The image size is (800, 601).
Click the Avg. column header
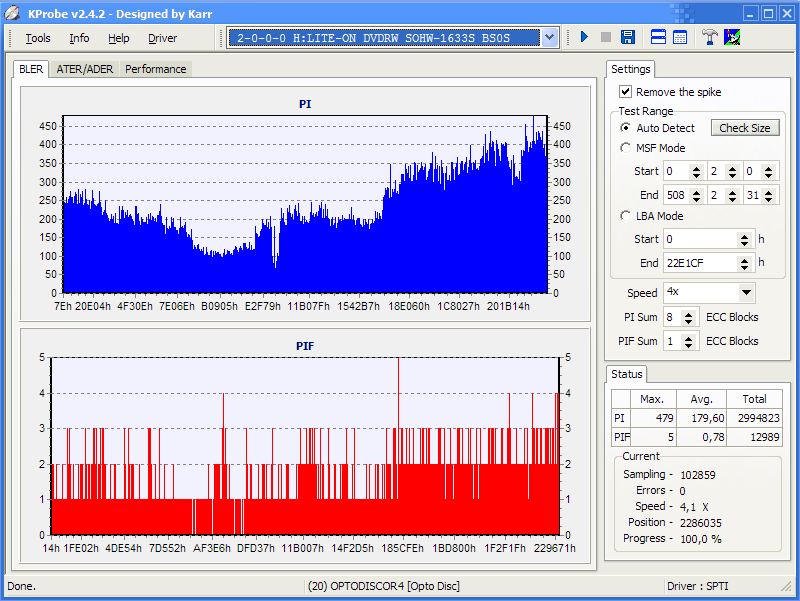pyautogui.click(x=702, y=399)
